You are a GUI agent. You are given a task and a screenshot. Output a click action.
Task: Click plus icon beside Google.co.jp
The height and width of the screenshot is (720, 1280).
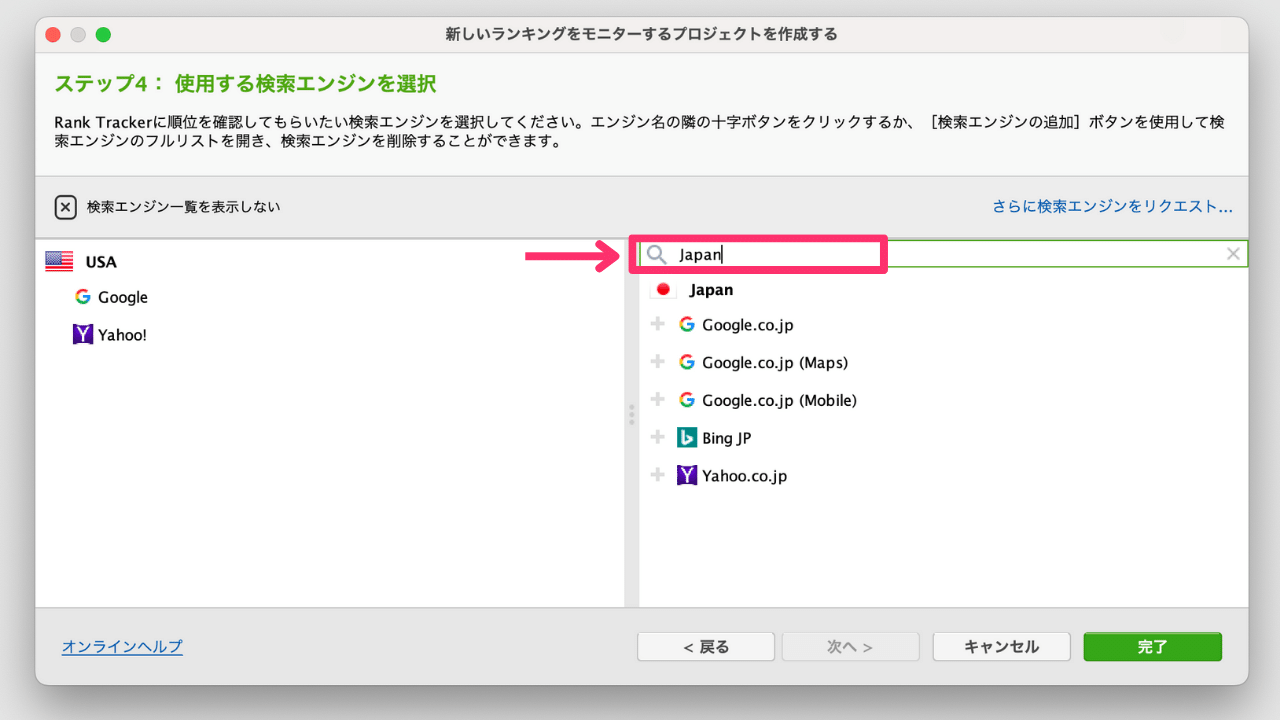tap(657, 324)
